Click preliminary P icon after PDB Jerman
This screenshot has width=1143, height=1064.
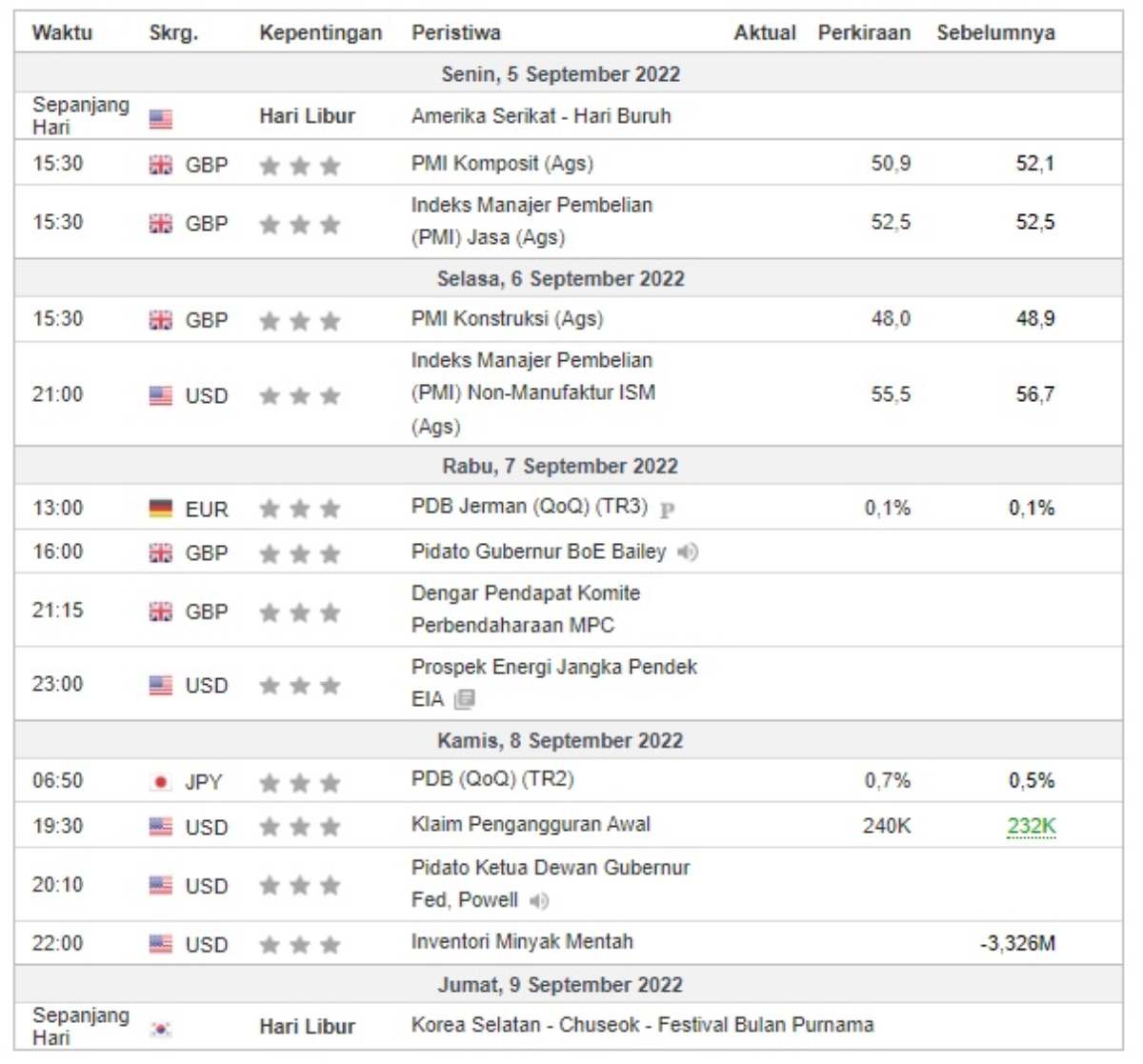pyautogui.click(x=667, y=510)
